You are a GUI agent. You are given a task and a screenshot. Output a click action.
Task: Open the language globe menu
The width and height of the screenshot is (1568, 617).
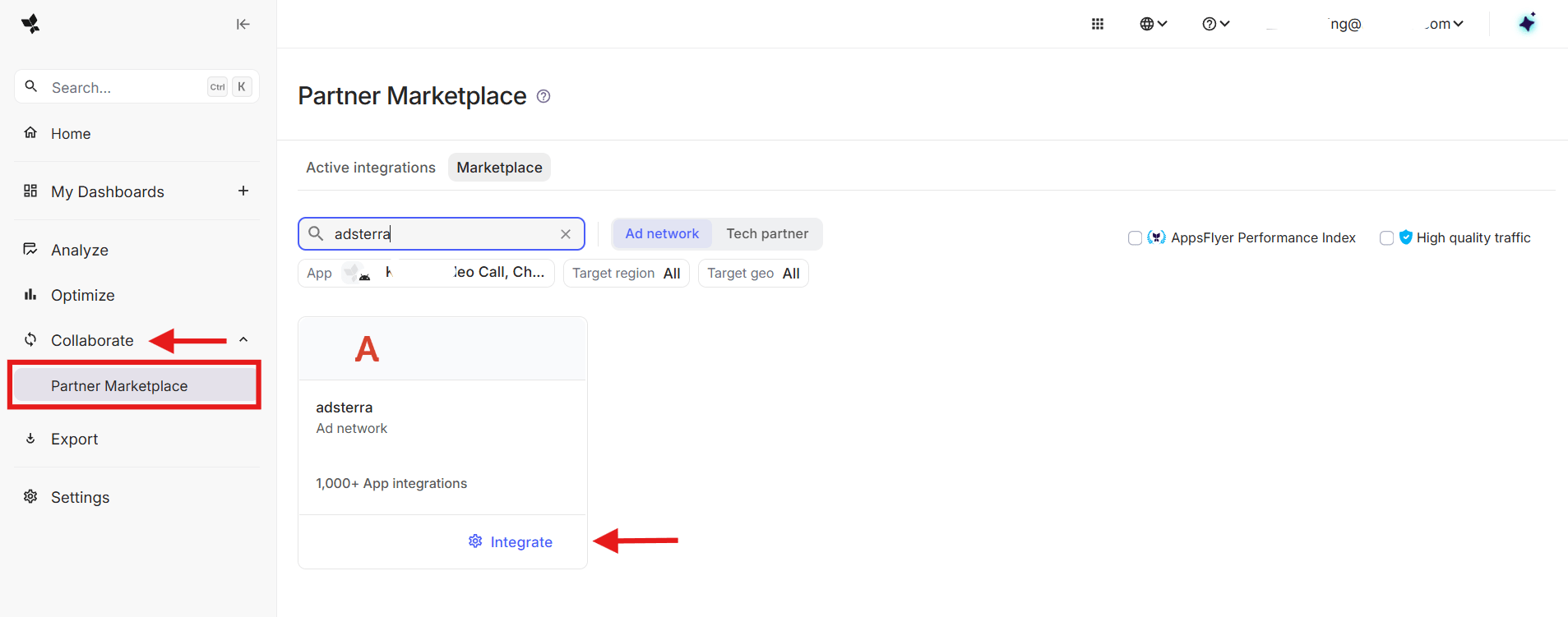point(1154,24)
